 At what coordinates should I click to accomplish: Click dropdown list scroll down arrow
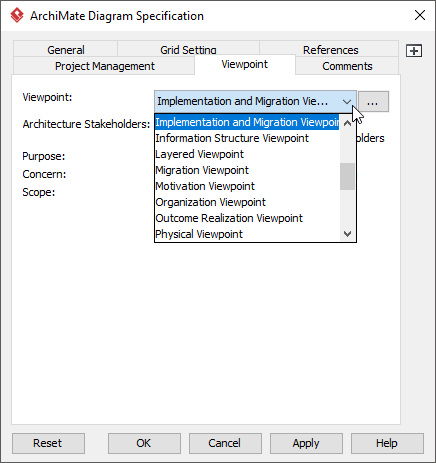(347, 234)
